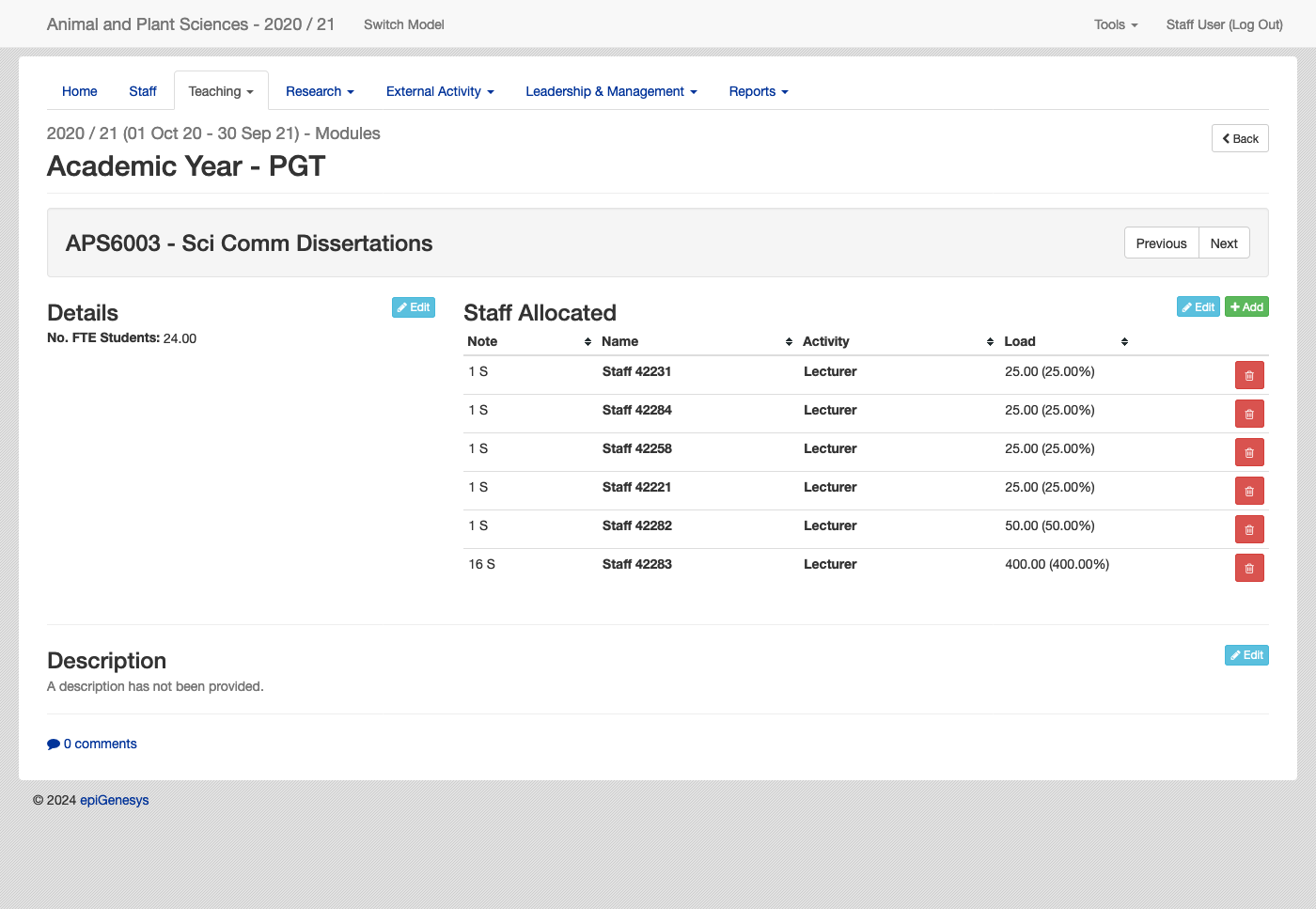The image size is (1316, 909).
Task: Delete Staff 42221 allocation with trash icon
Action: click(x=1249, y=491)
